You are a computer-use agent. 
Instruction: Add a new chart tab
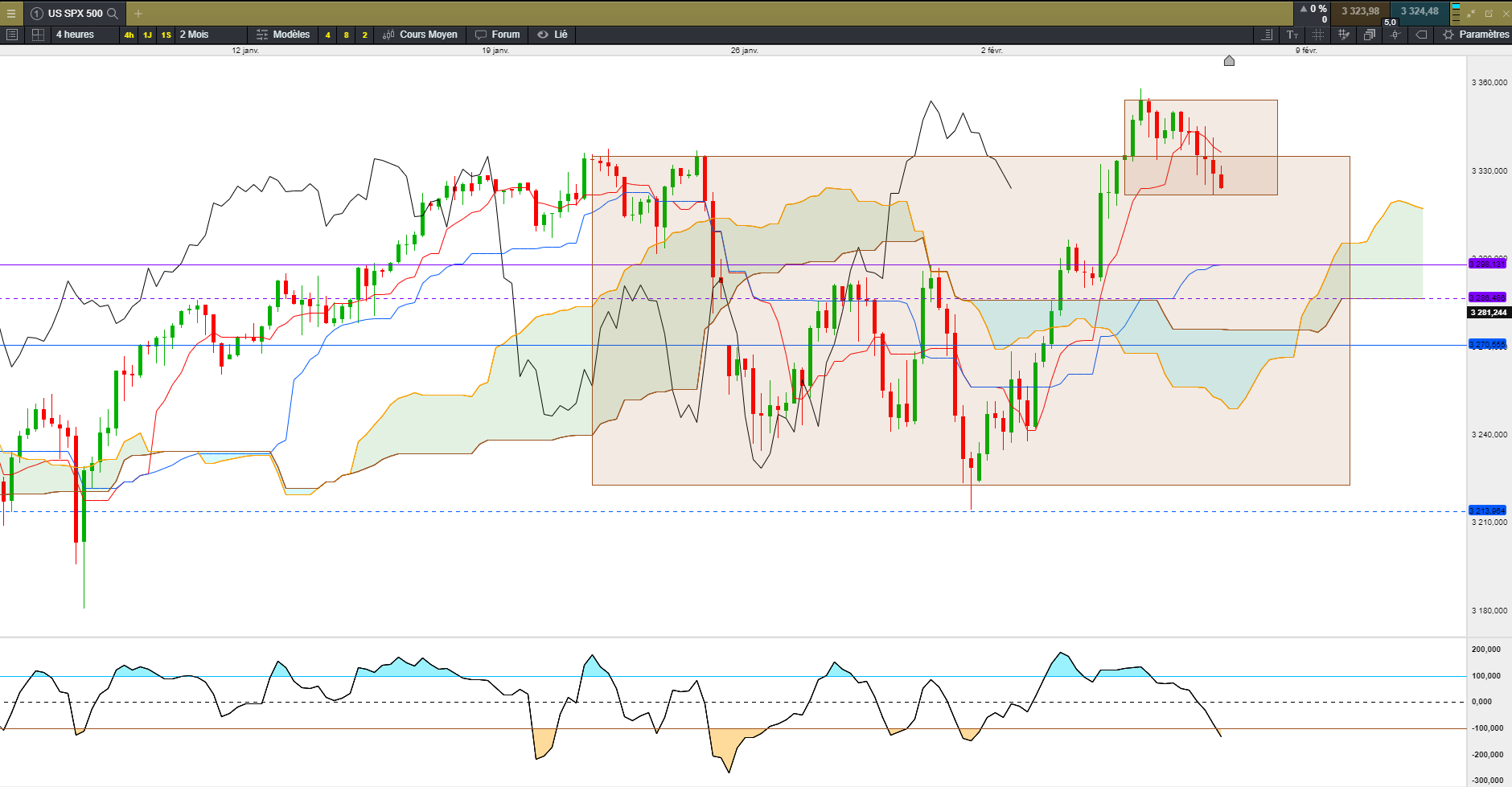pos(138,13)
